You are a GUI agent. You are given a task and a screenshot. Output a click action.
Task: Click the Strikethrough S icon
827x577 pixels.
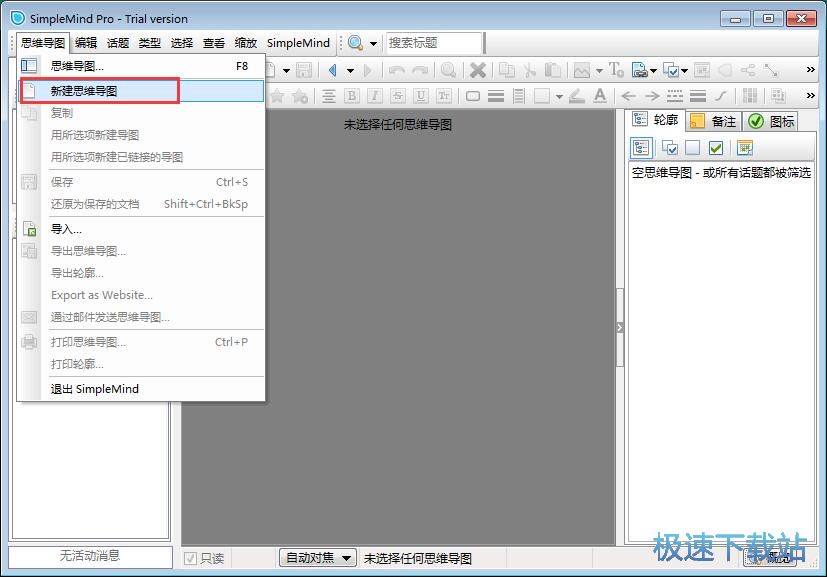[398, 96]
